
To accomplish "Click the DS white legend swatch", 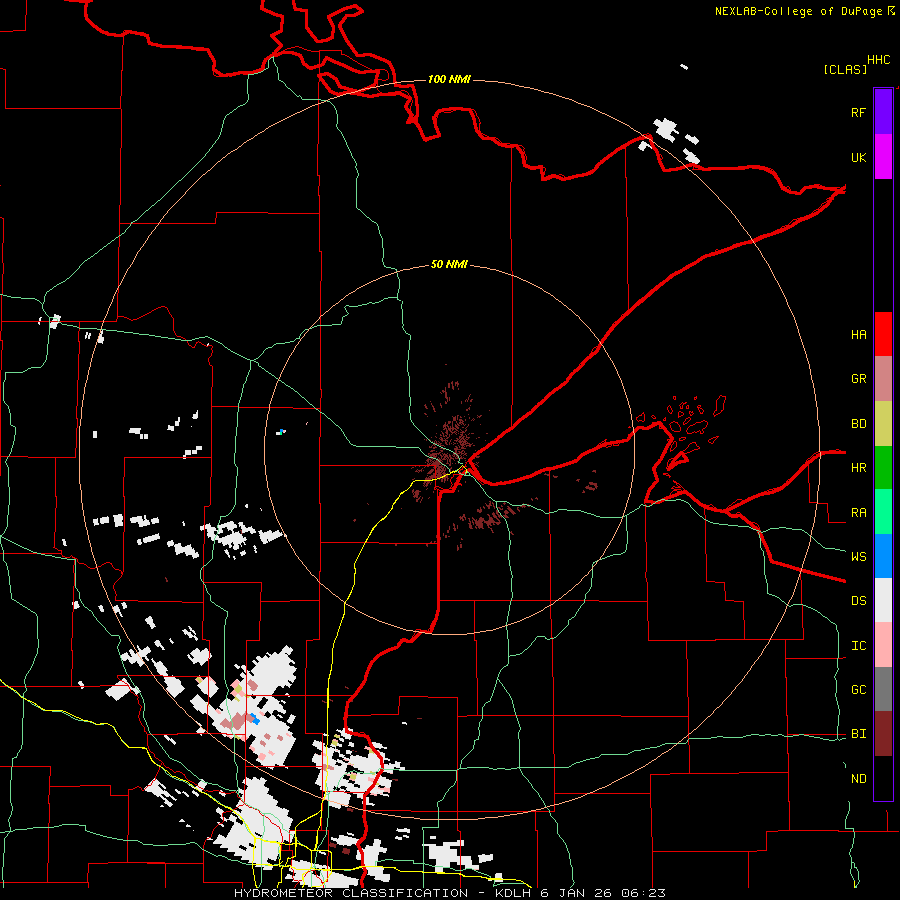I will tap(883, 600).
